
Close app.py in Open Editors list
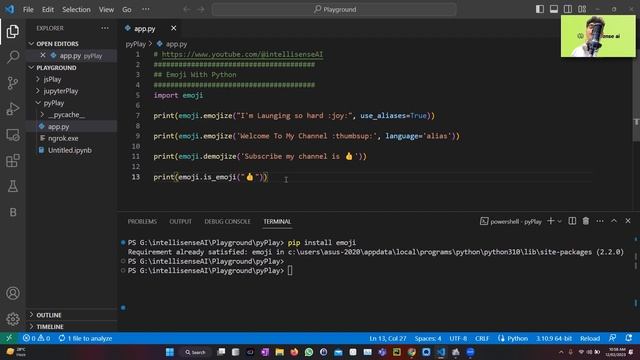coord(43,55)
